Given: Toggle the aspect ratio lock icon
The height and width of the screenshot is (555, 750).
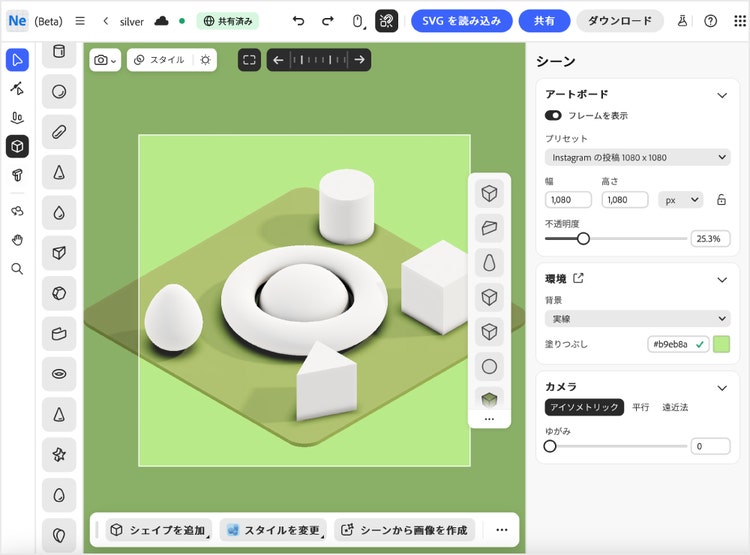Looking at the screenshot, I should click(721, 200).
